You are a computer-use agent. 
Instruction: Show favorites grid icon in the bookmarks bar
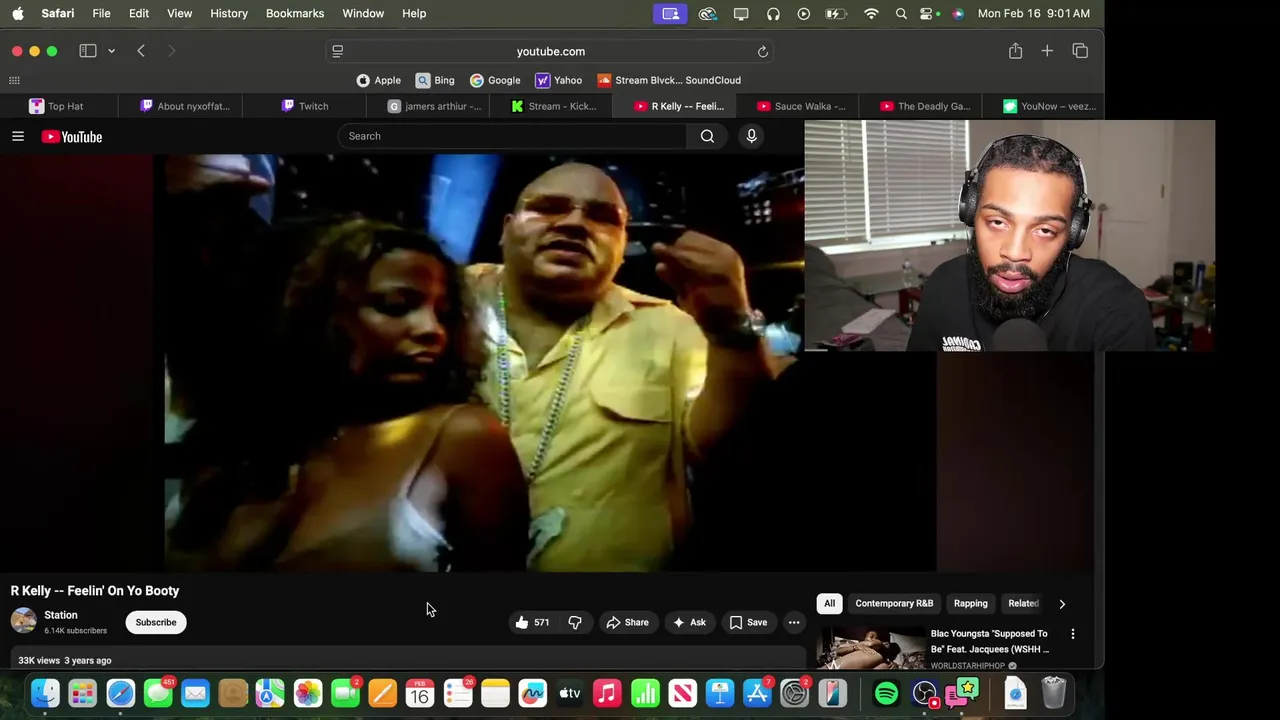coord(14,80)
